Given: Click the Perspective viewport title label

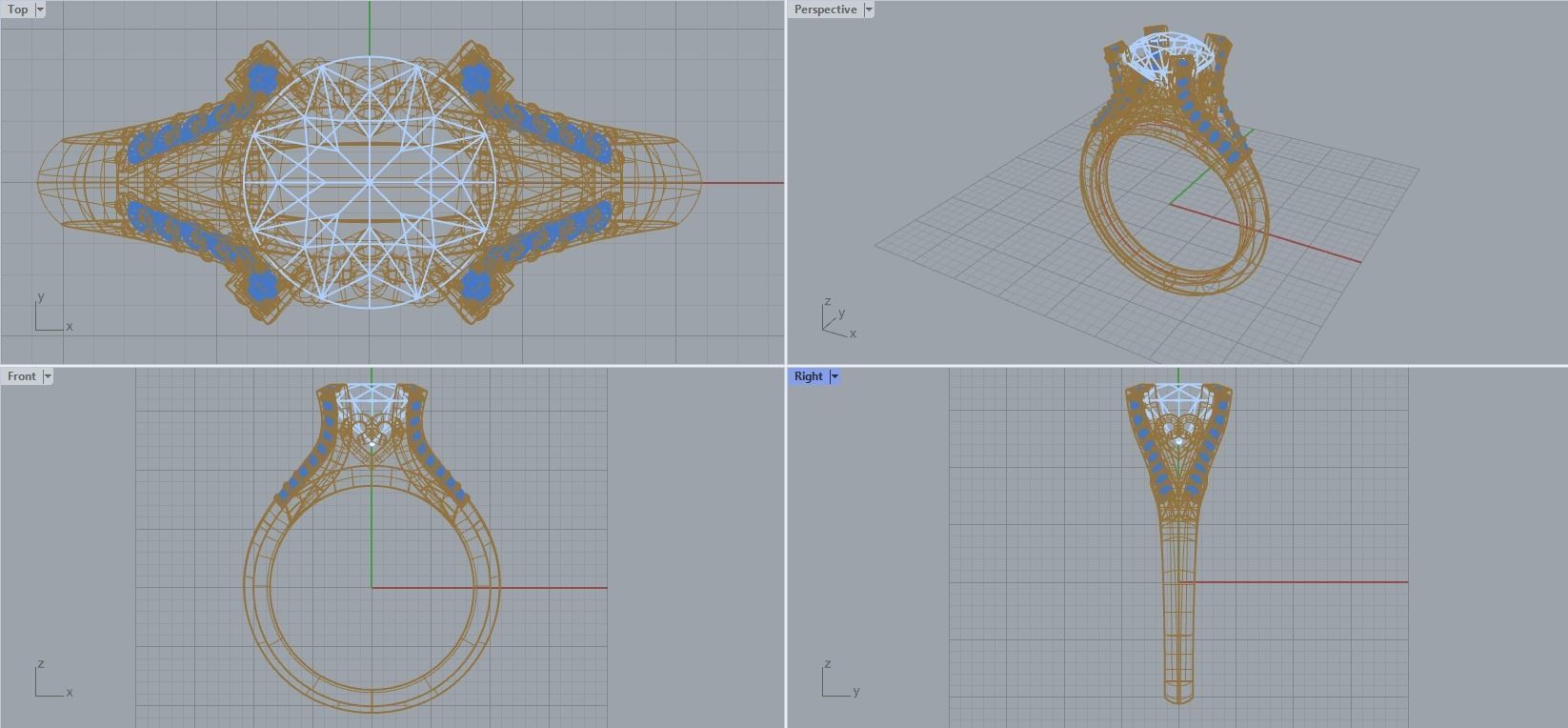Looking at the screenshot, I should tap(825, 10).
